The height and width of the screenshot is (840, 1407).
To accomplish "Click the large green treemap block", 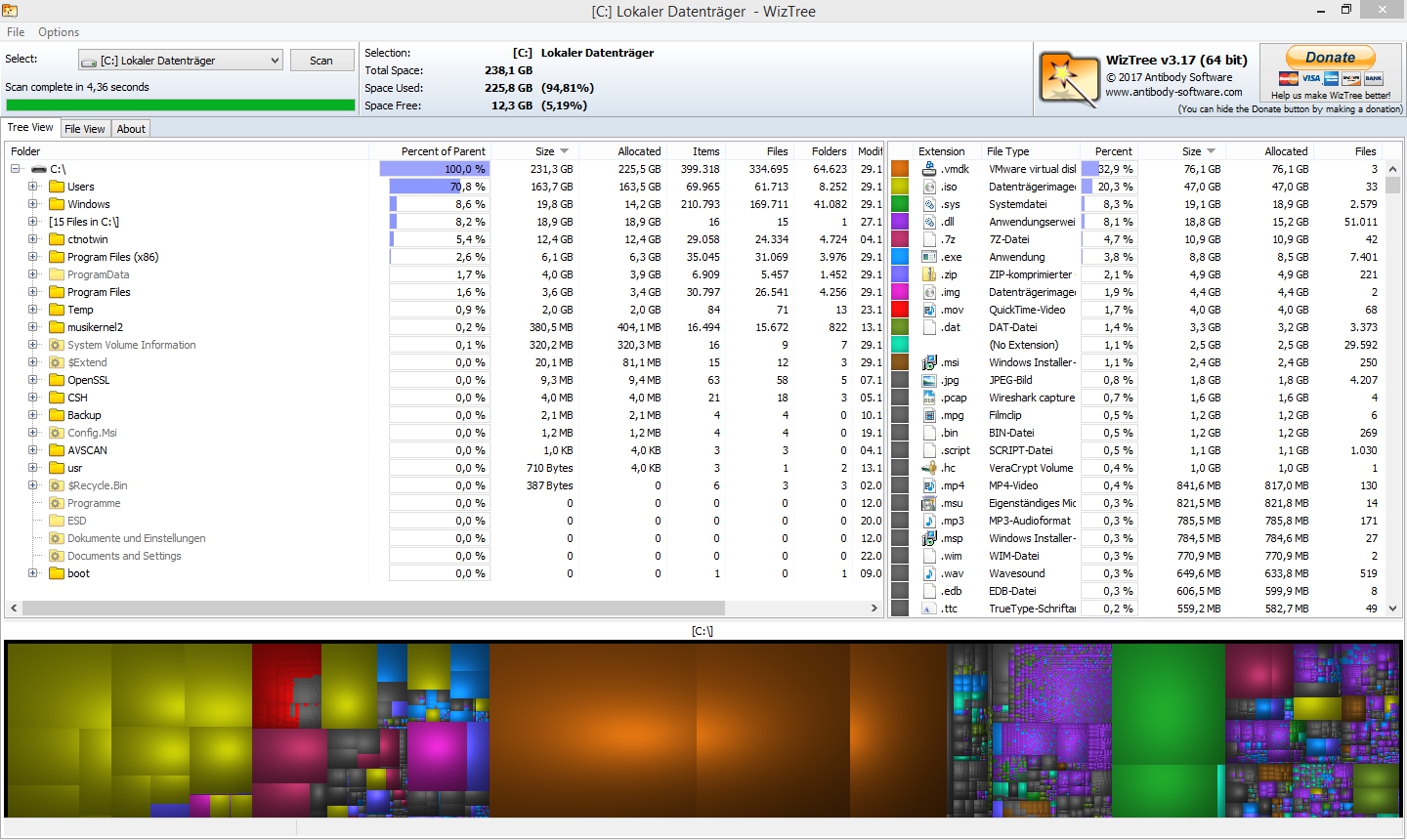I will coord(1168,728).
